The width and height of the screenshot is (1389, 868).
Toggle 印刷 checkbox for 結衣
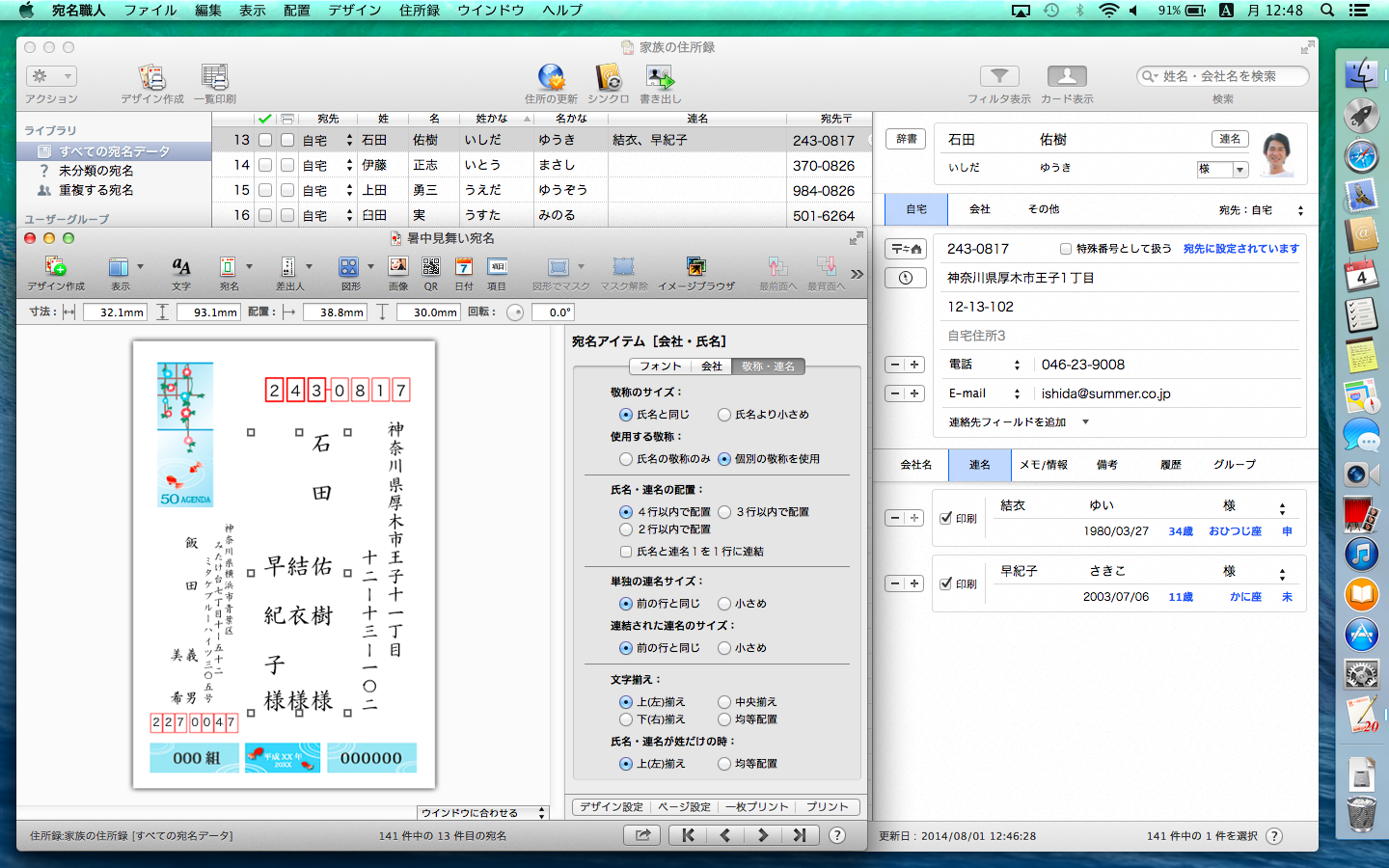pos(946,518)
